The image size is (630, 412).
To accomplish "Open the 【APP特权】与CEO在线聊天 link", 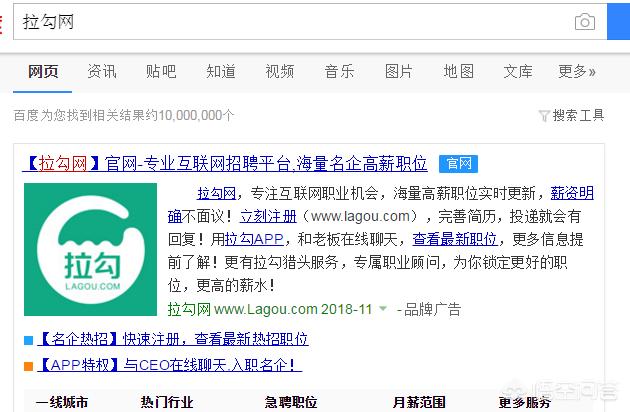I will tap(170, 365).
